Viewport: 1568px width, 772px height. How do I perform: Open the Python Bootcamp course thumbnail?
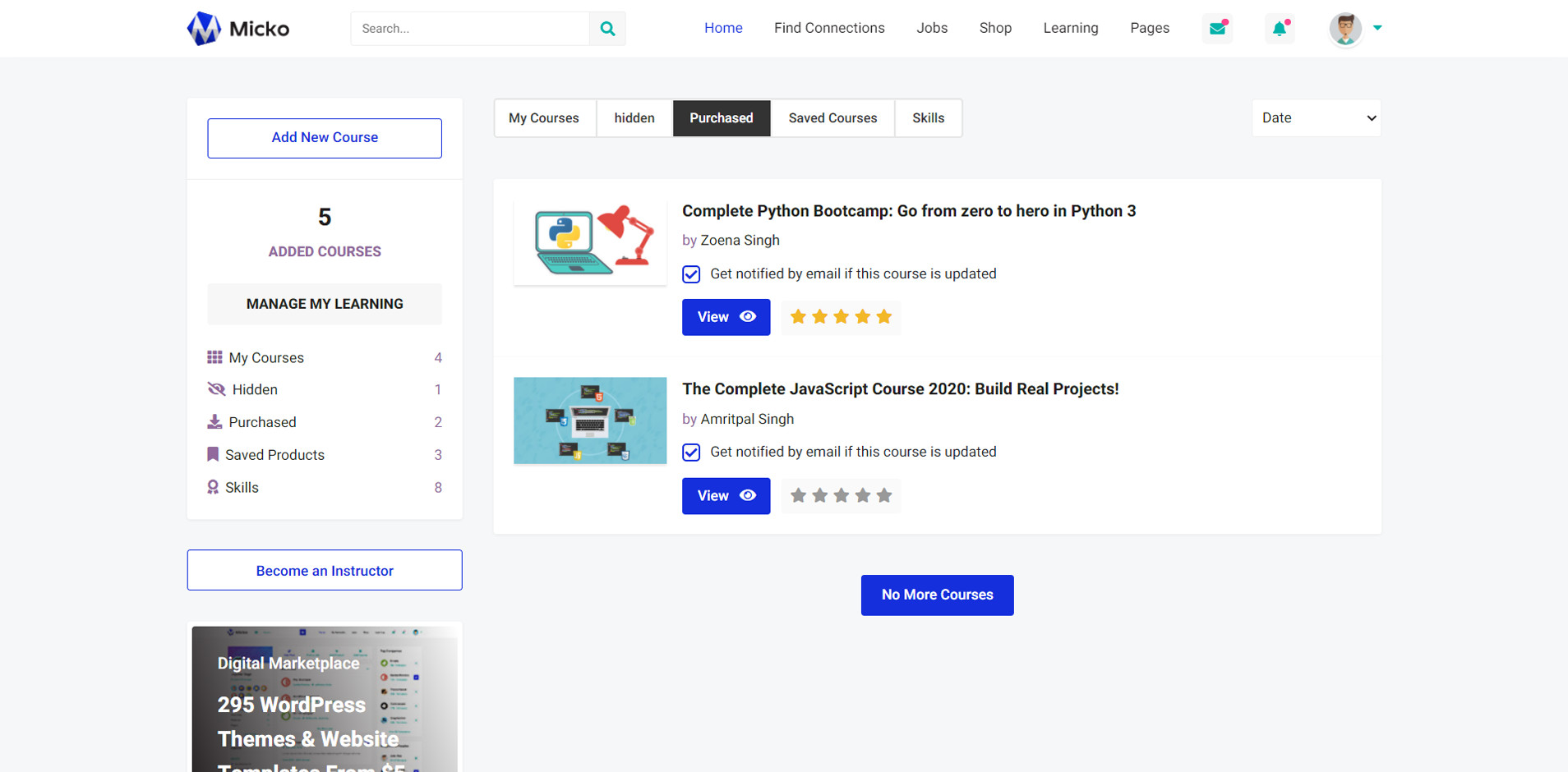590,242
